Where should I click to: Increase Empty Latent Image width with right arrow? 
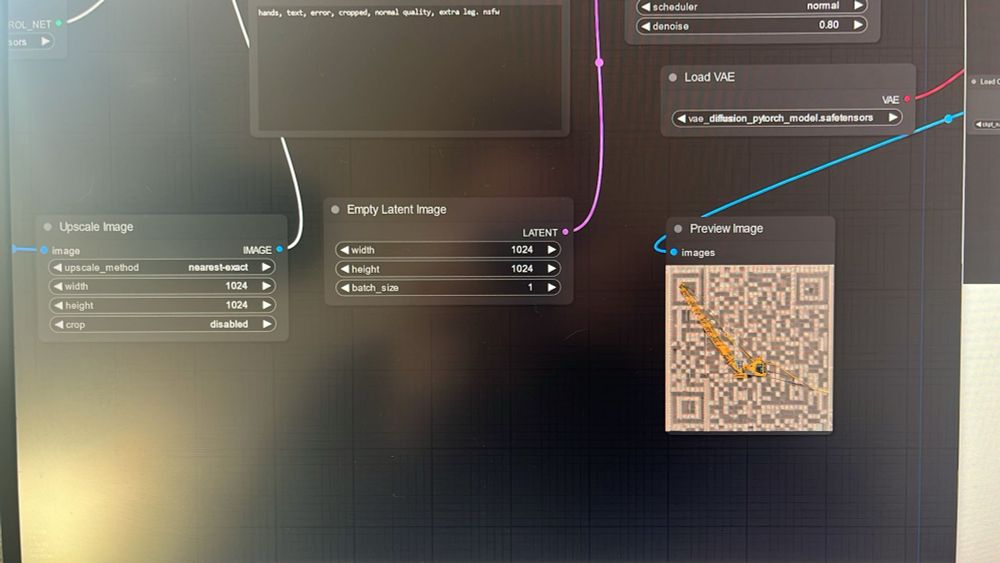coord(552,250)
